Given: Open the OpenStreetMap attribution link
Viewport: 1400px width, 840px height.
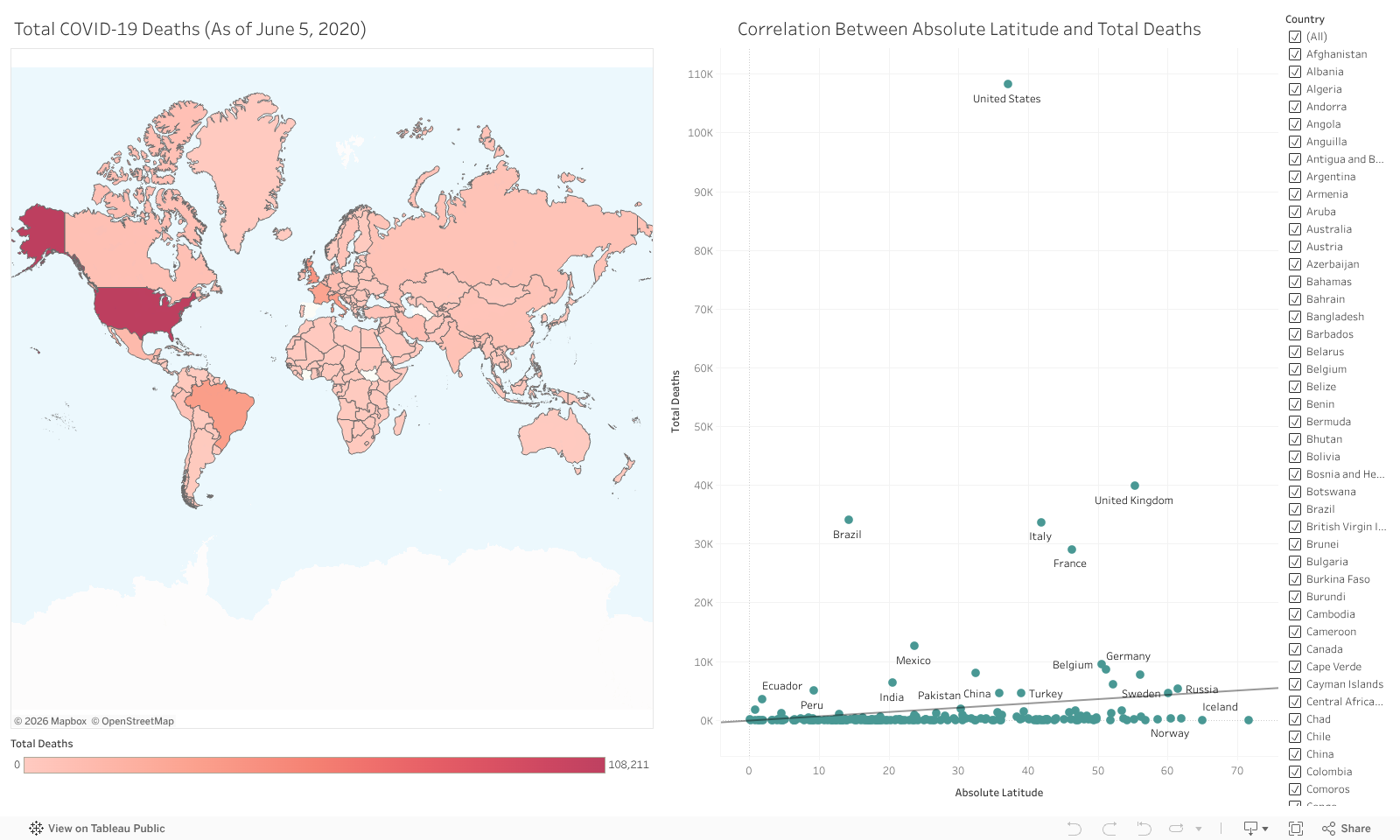Looking at the screenshot, I should 137,721.
